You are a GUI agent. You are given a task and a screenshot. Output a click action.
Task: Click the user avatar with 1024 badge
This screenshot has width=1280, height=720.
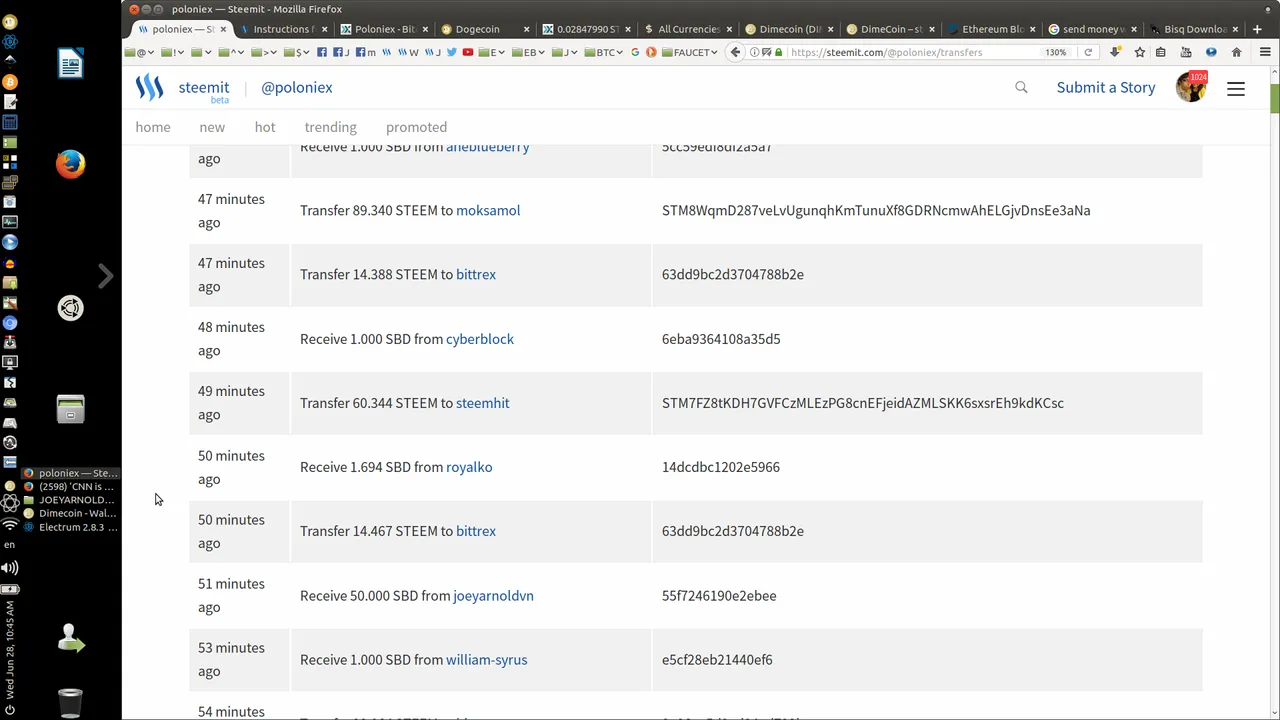[x=1190, y=87]
